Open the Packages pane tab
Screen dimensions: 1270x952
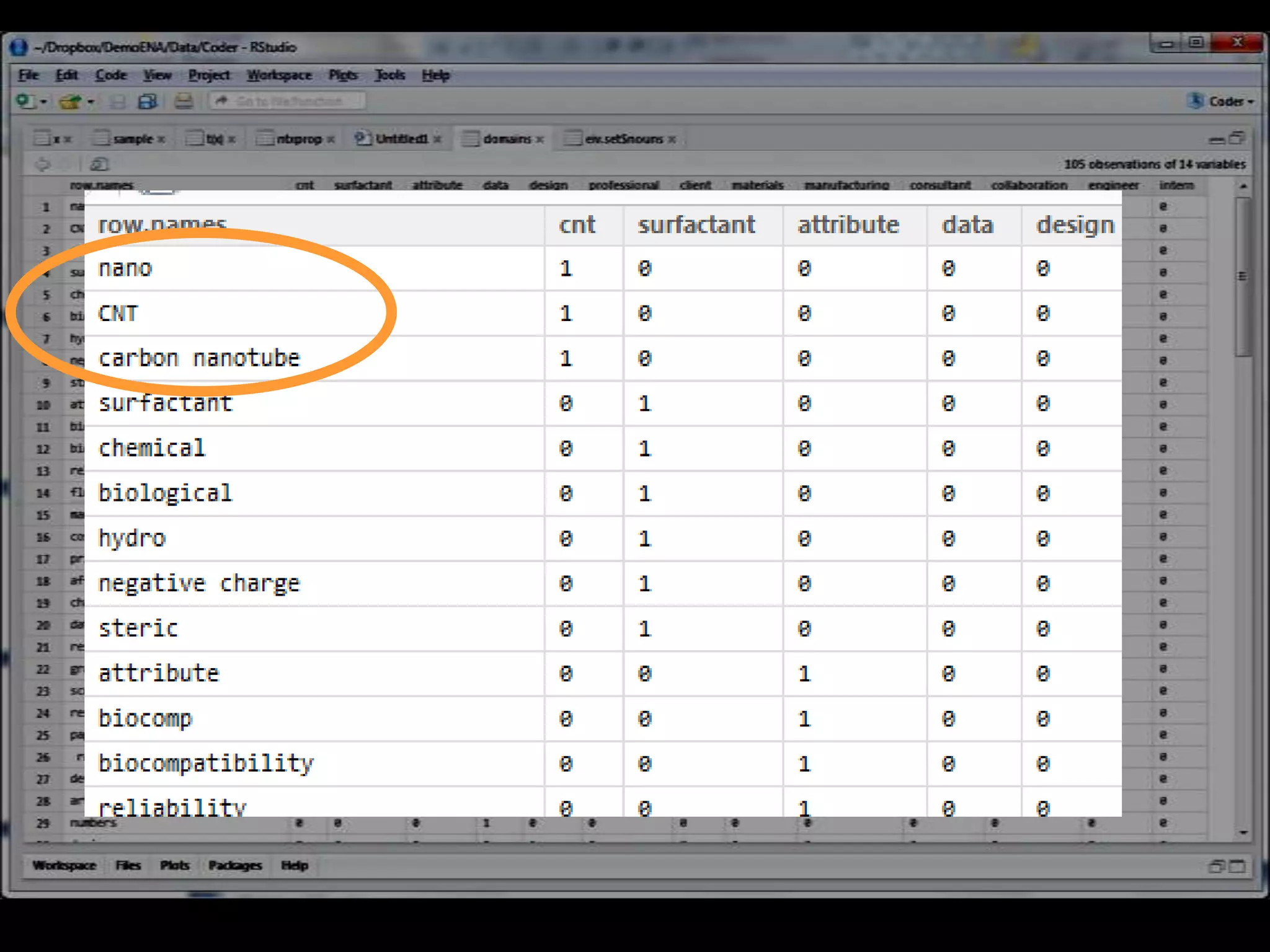pos(234,865)
